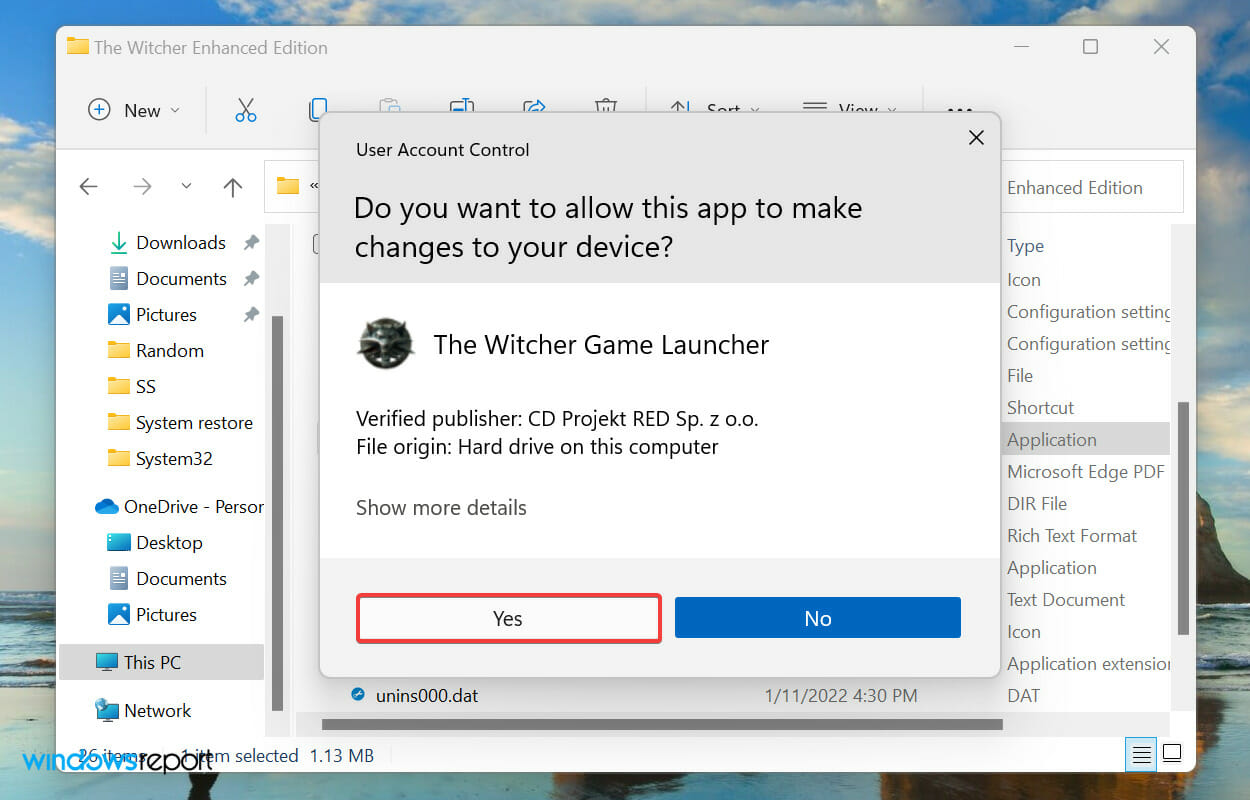Click date 1/11/2022 4:30 PM of unins000.dat
This screenshot has height=800, width=1250.
click(x=840, y=695)
